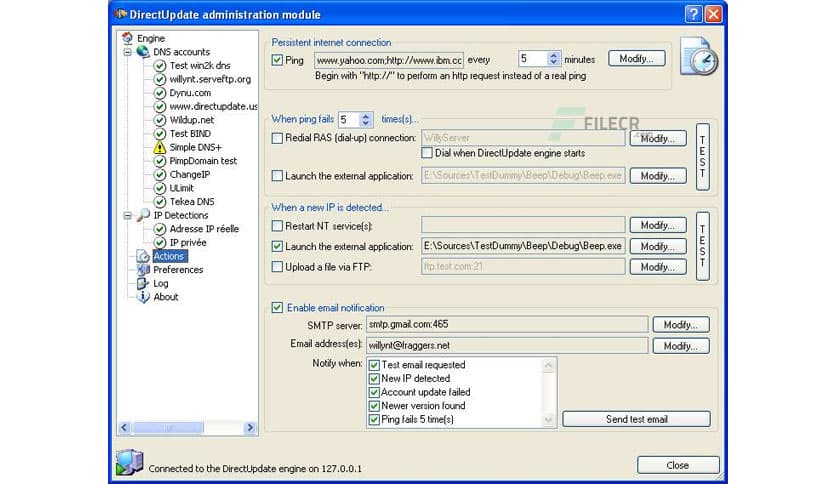Check Dial when DirectUpdate engine starts
This screenshot has width=836, height=484.
click(x=427, y=153)
